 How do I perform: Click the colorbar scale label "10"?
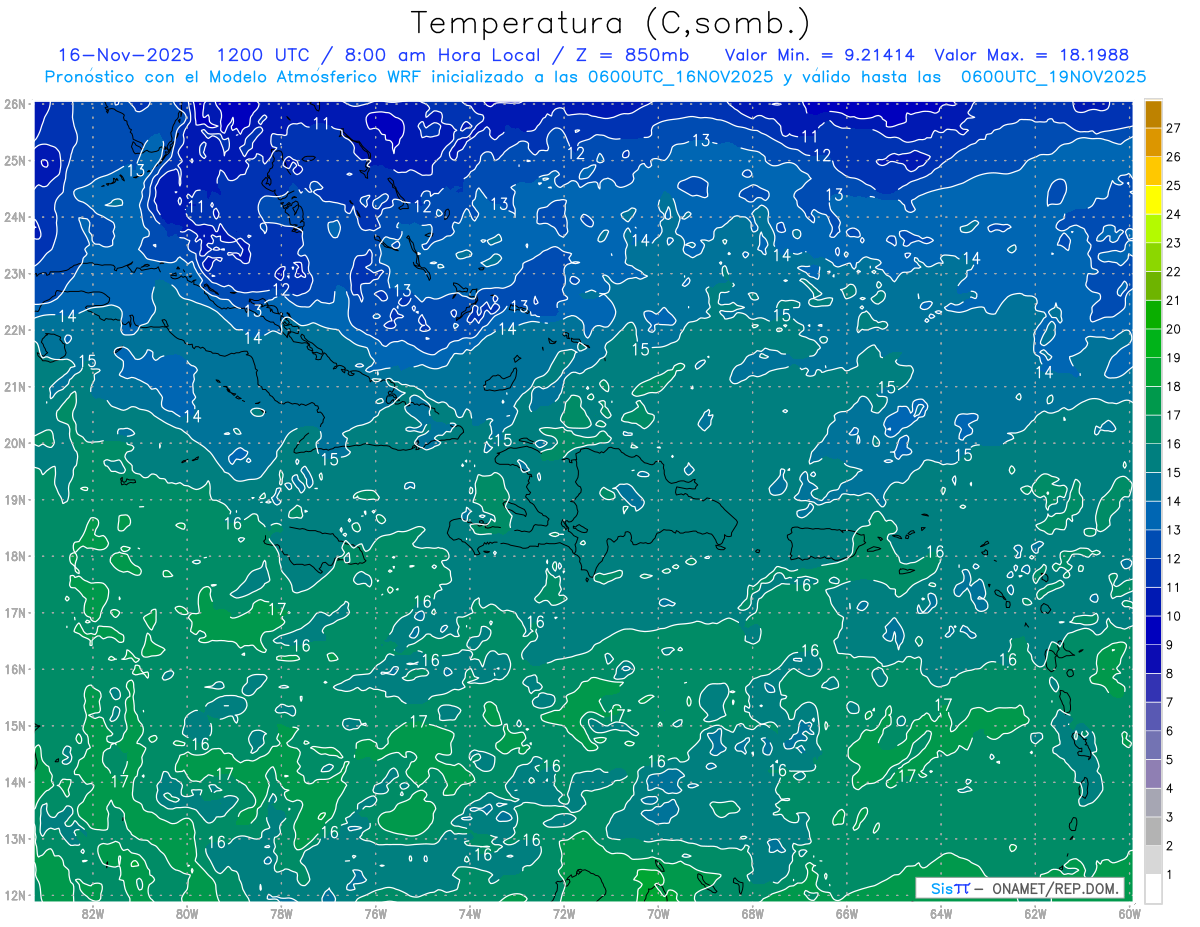pos(1174,616)
